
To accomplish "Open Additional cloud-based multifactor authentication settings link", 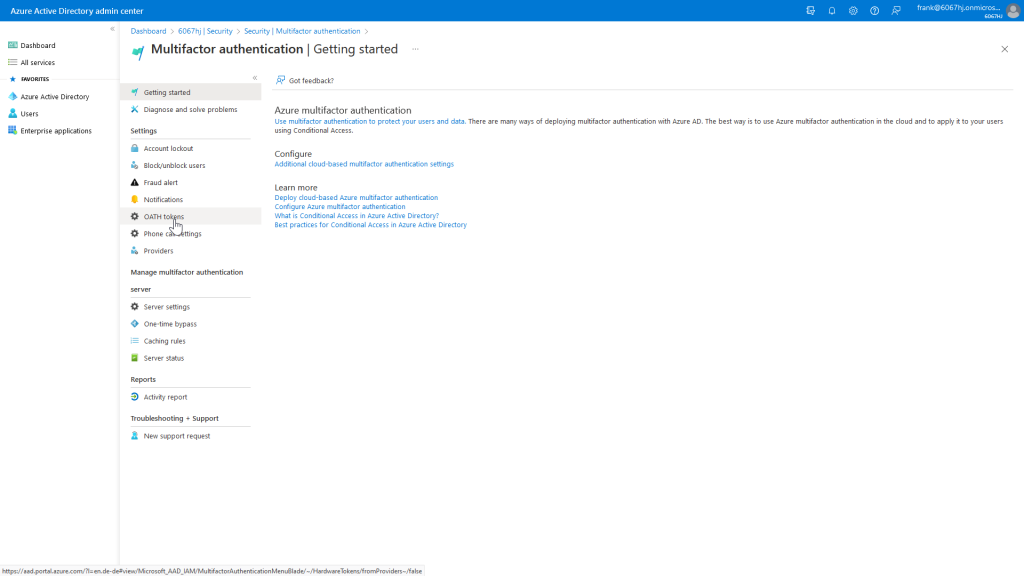I will click(364, 164).
